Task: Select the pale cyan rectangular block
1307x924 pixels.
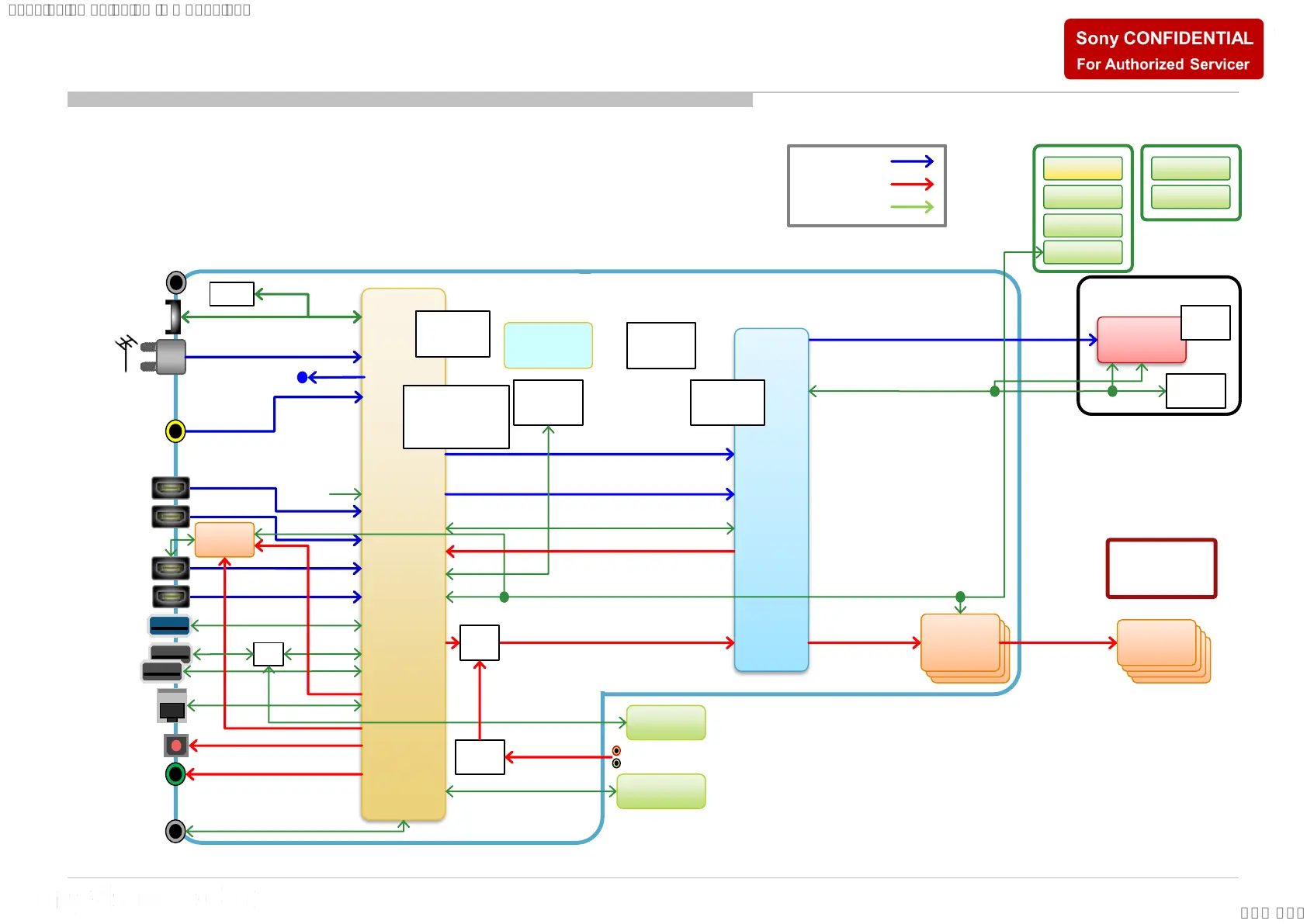Action: coord(548,345)
